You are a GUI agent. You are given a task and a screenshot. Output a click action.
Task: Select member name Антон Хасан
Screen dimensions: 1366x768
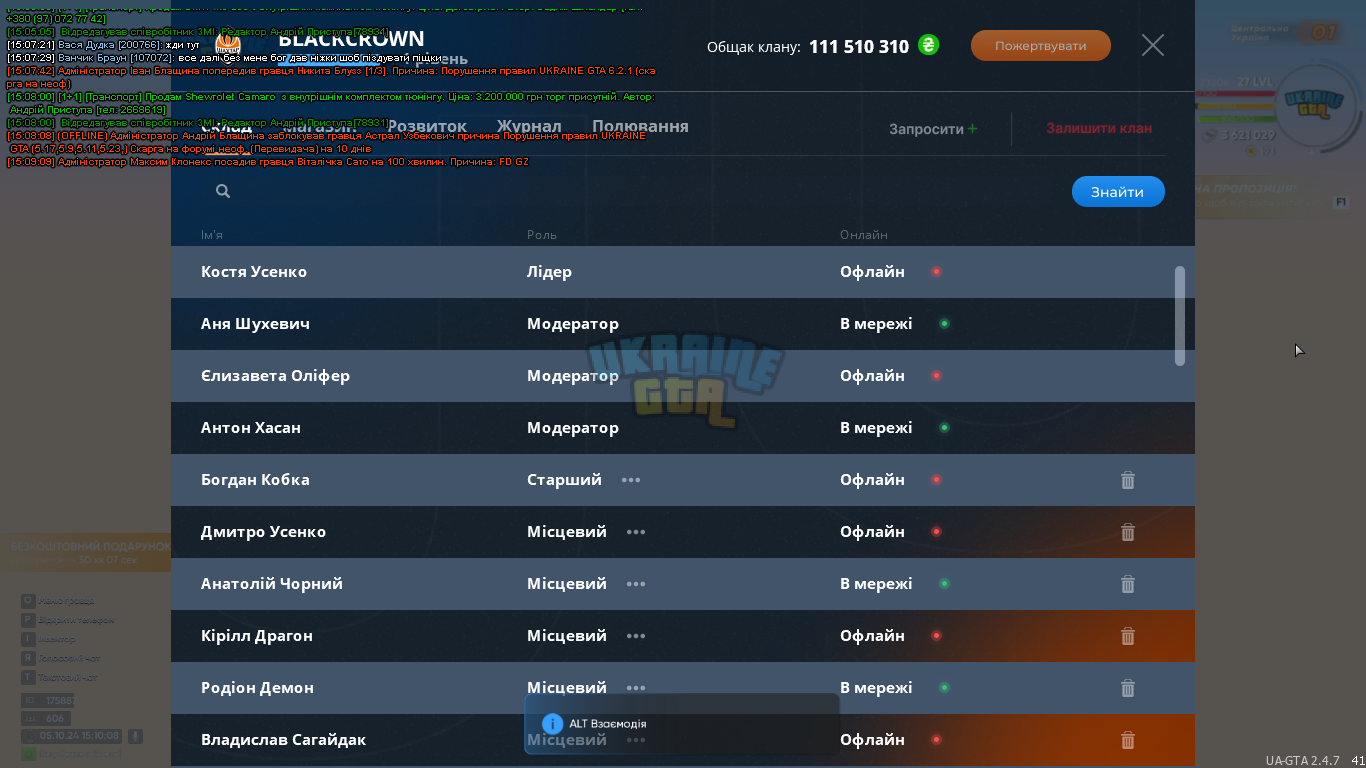251,428
